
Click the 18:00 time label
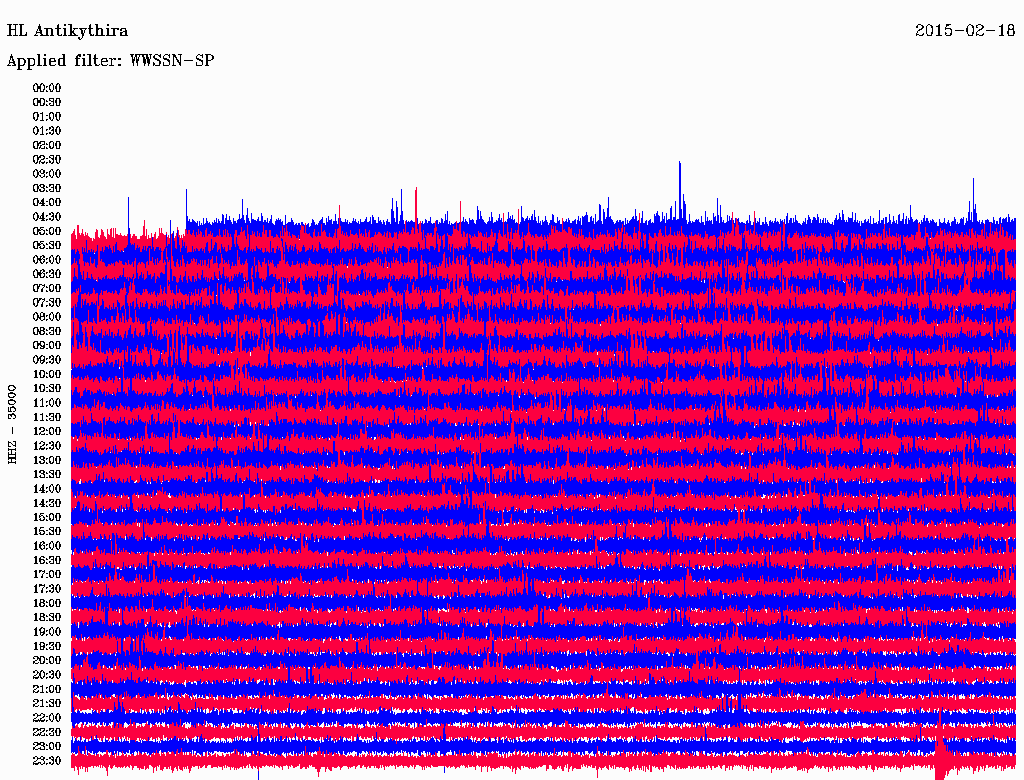(47, 603)
